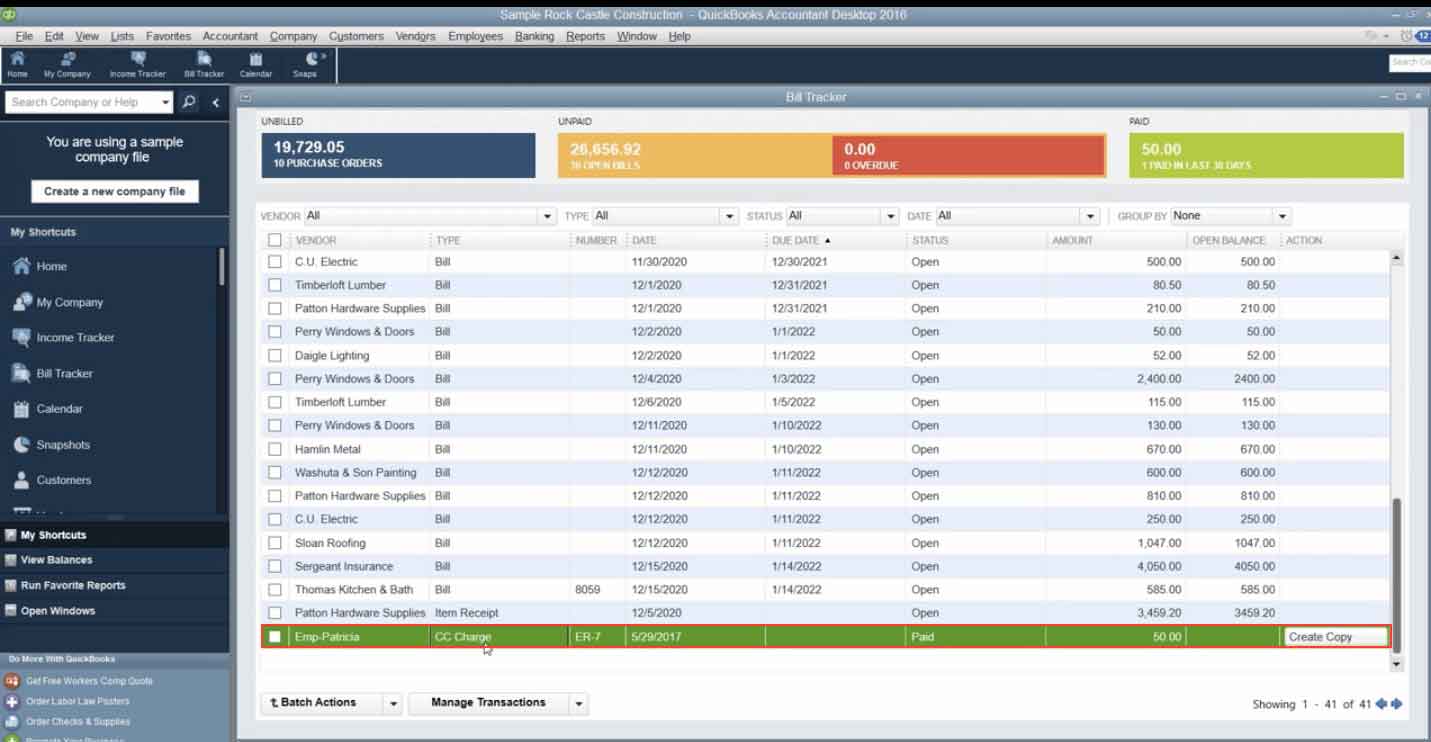1431x742 pixels.
Task: Expand the STATUS filter dropdown
Action: [891, 215]
